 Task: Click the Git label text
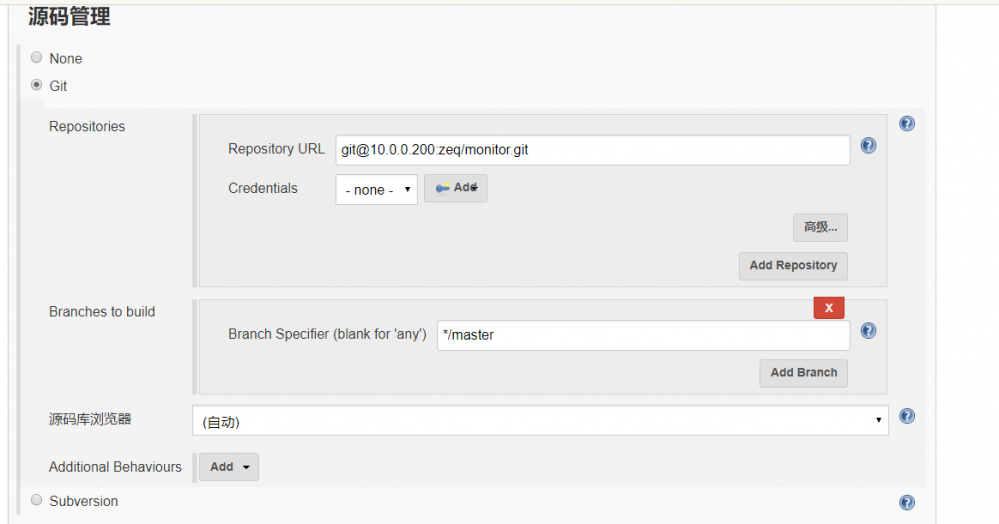coord(58,86)
